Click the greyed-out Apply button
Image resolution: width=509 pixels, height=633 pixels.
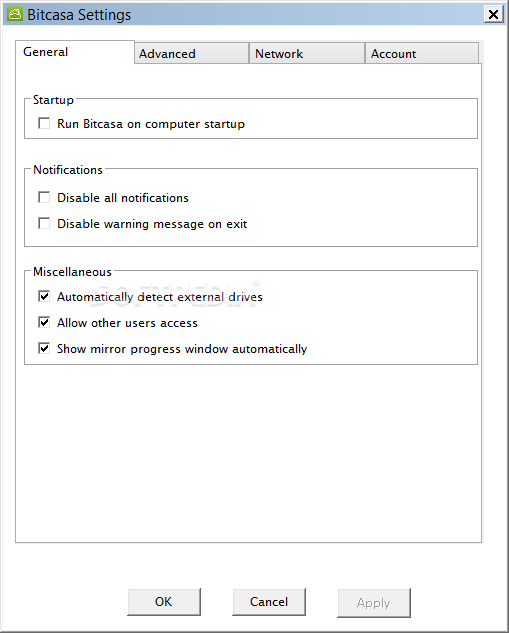point(374,603)
